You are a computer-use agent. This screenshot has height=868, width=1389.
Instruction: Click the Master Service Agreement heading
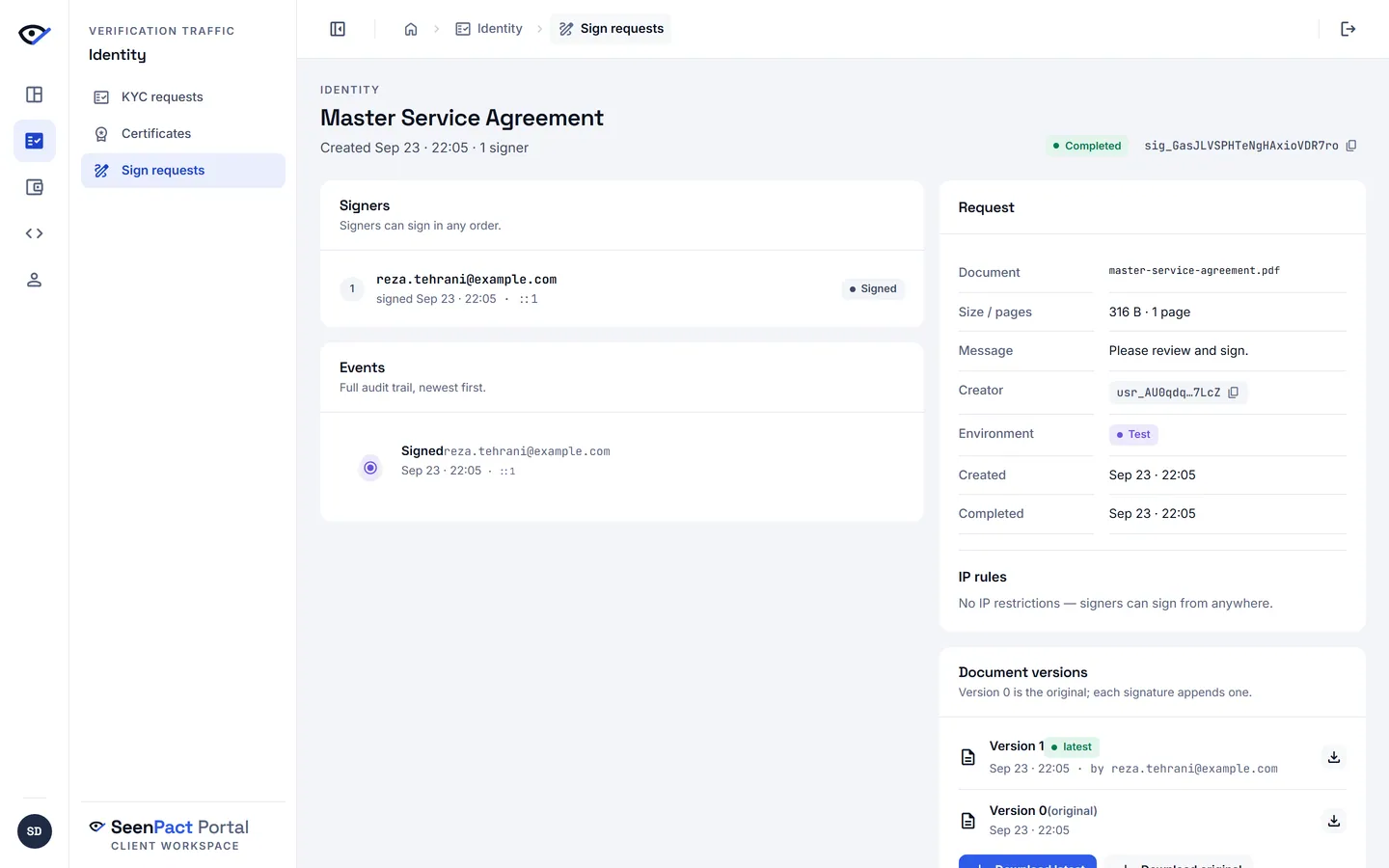[x=462, y=118]
